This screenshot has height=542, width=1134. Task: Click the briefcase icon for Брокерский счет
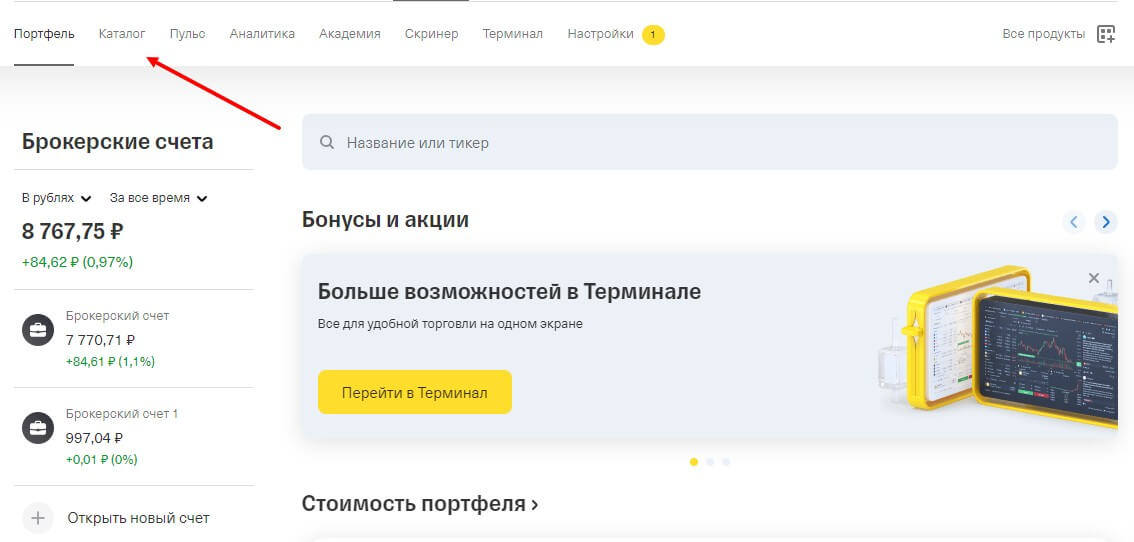tap(38, 332)
